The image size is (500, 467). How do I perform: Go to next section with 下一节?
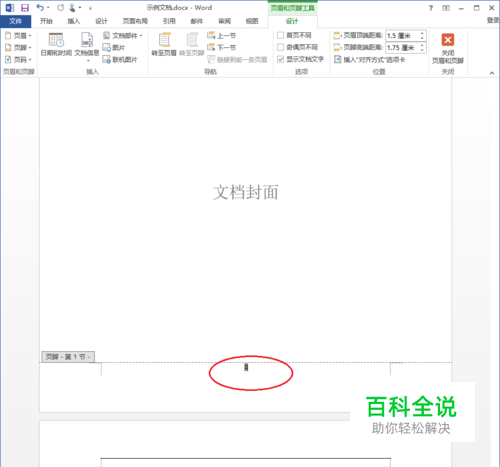(x=221, y=47)
